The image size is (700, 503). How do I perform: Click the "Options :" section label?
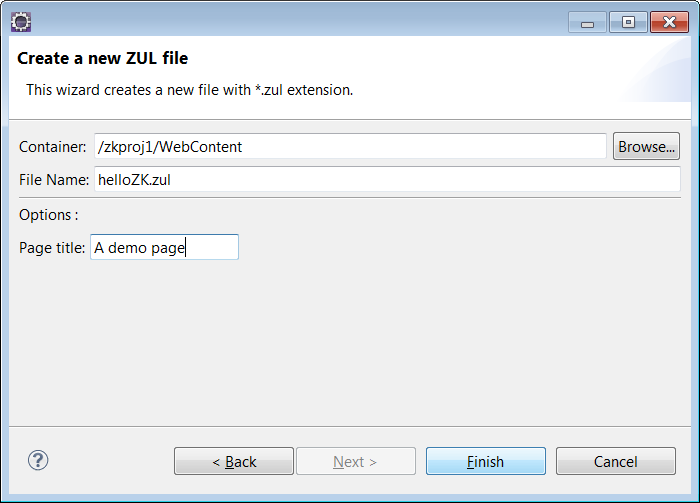click(x=49, y=215)
